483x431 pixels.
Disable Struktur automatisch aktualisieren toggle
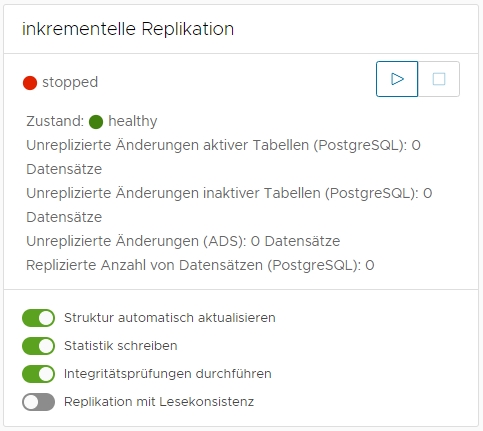[x=38, y=318]
